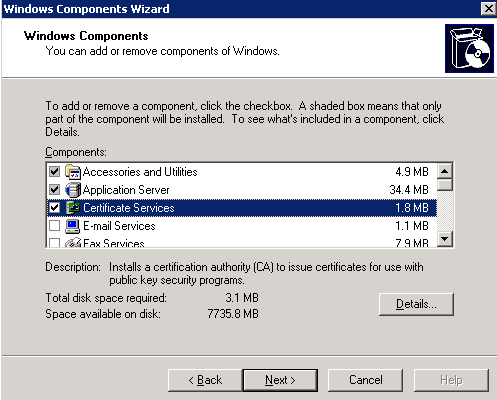Open the Details dialog for the component

click(x=416, y=304)
